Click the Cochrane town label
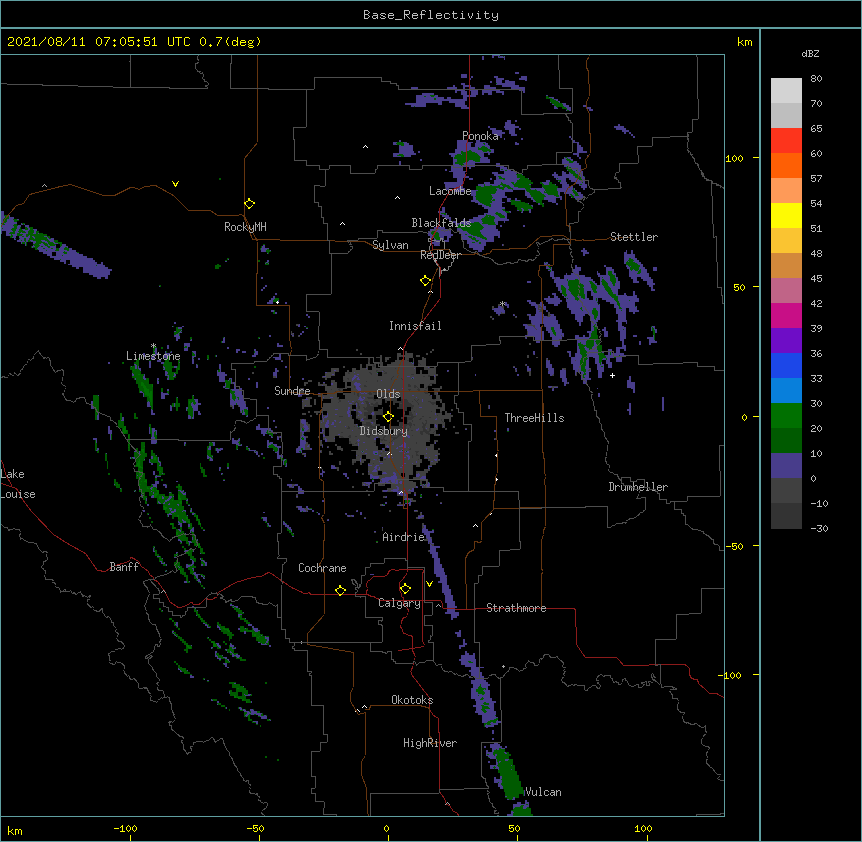Image resolution: width=862 pixels, height=842 pixels. point(322,568)
